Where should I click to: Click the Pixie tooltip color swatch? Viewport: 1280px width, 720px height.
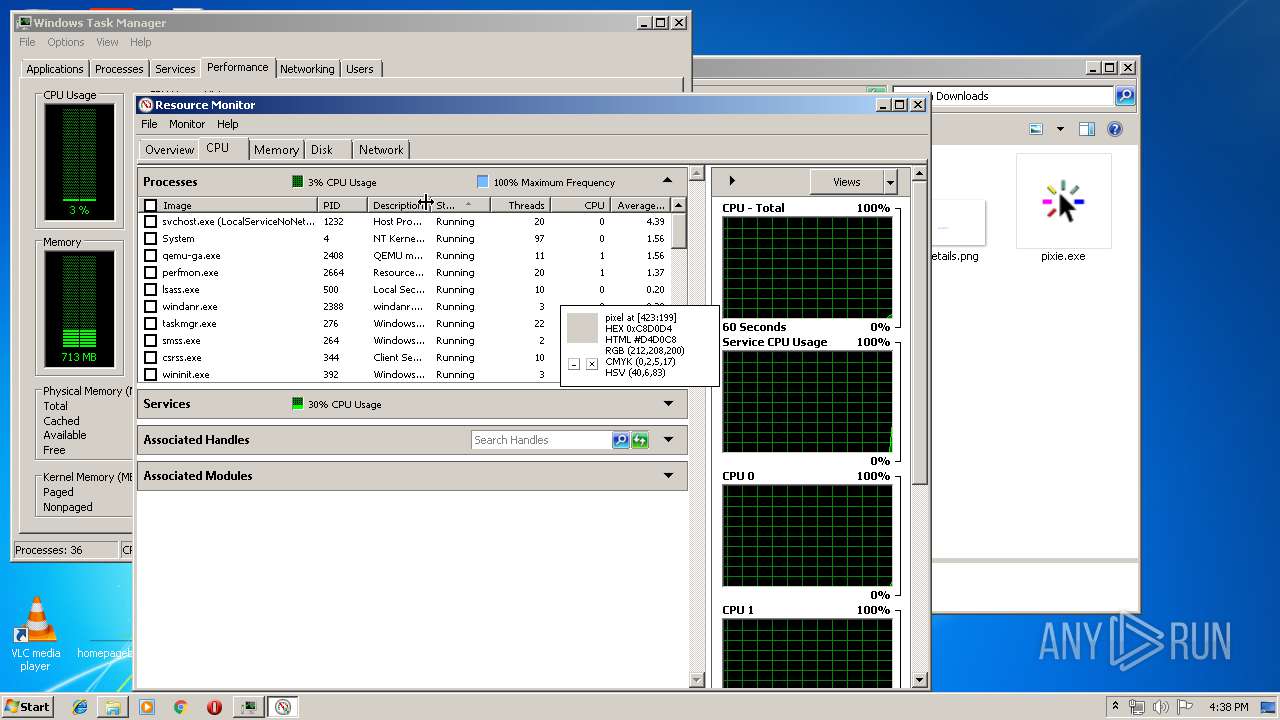pyautogui.click(x=582, y=328)
